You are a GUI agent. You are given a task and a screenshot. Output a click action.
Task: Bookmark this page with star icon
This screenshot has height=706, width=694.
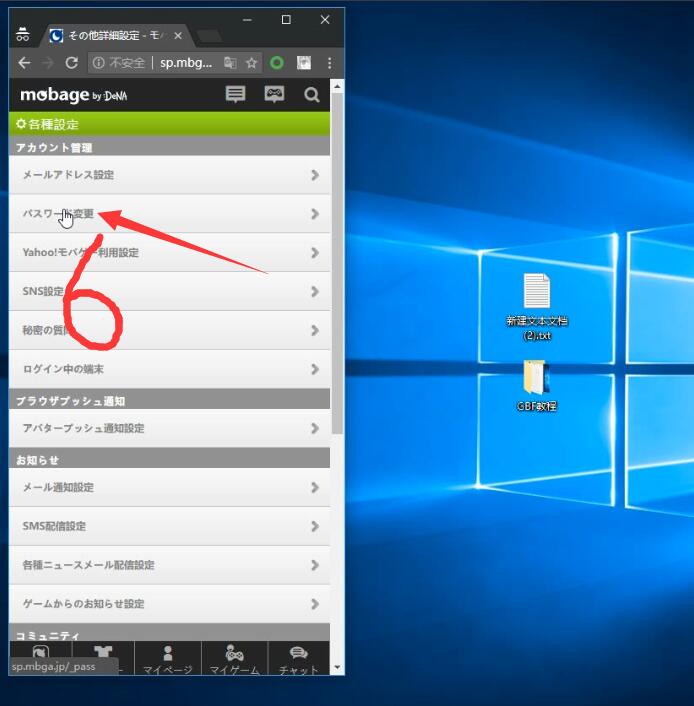pyautogui.click(x=251, y=63)
